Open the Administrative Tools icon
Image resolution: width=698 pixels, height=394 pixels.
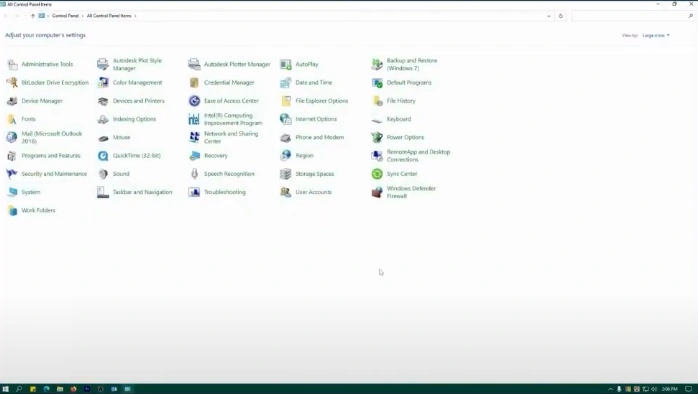[x=12, y=65]
